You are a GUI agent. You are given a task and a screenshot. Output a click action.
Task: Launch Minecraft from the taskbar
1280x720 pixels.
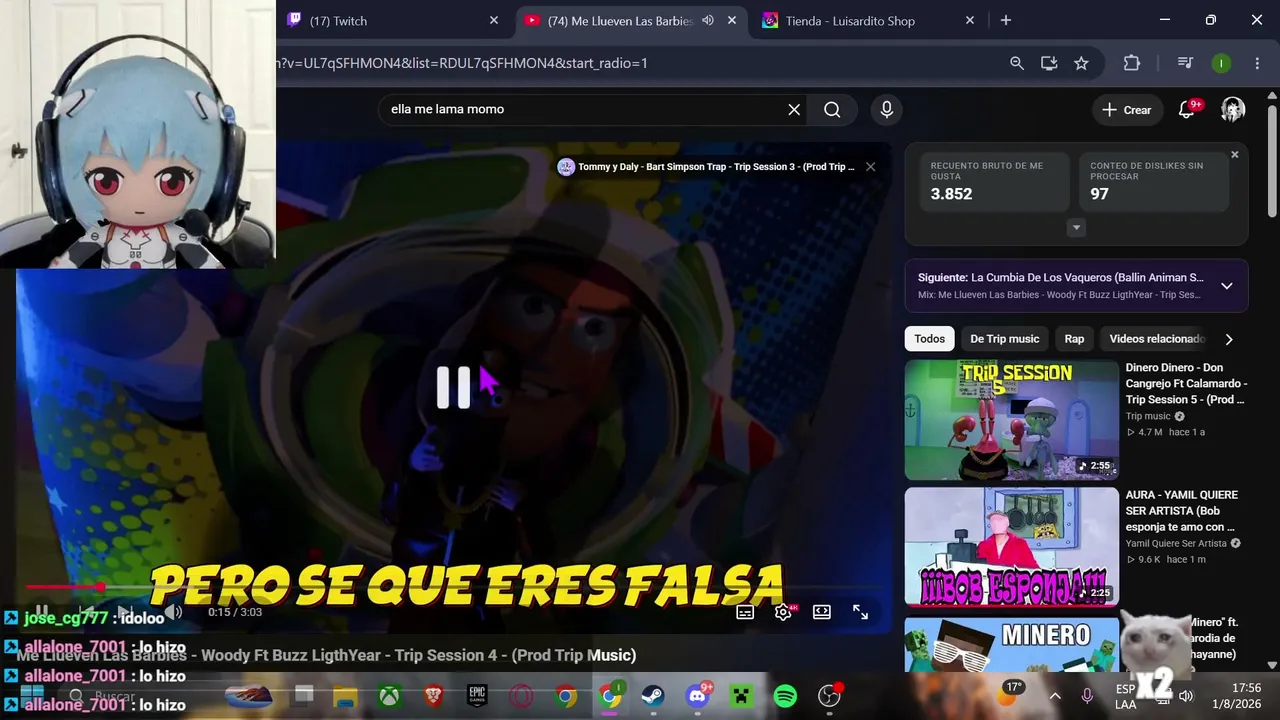coord(741,696)
